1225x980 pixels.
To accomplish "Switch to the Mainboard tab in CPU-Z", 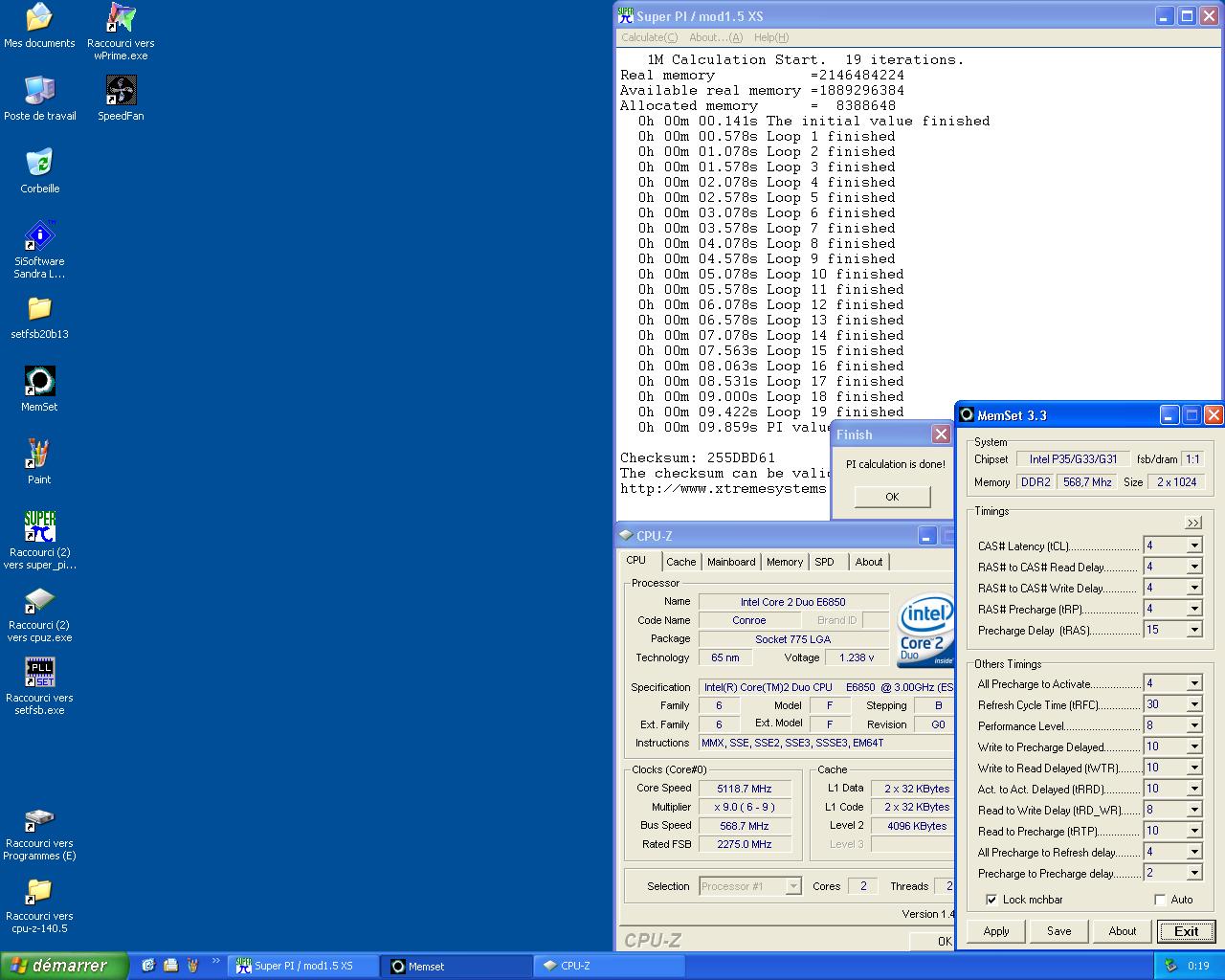I will (x=731, y=562).
